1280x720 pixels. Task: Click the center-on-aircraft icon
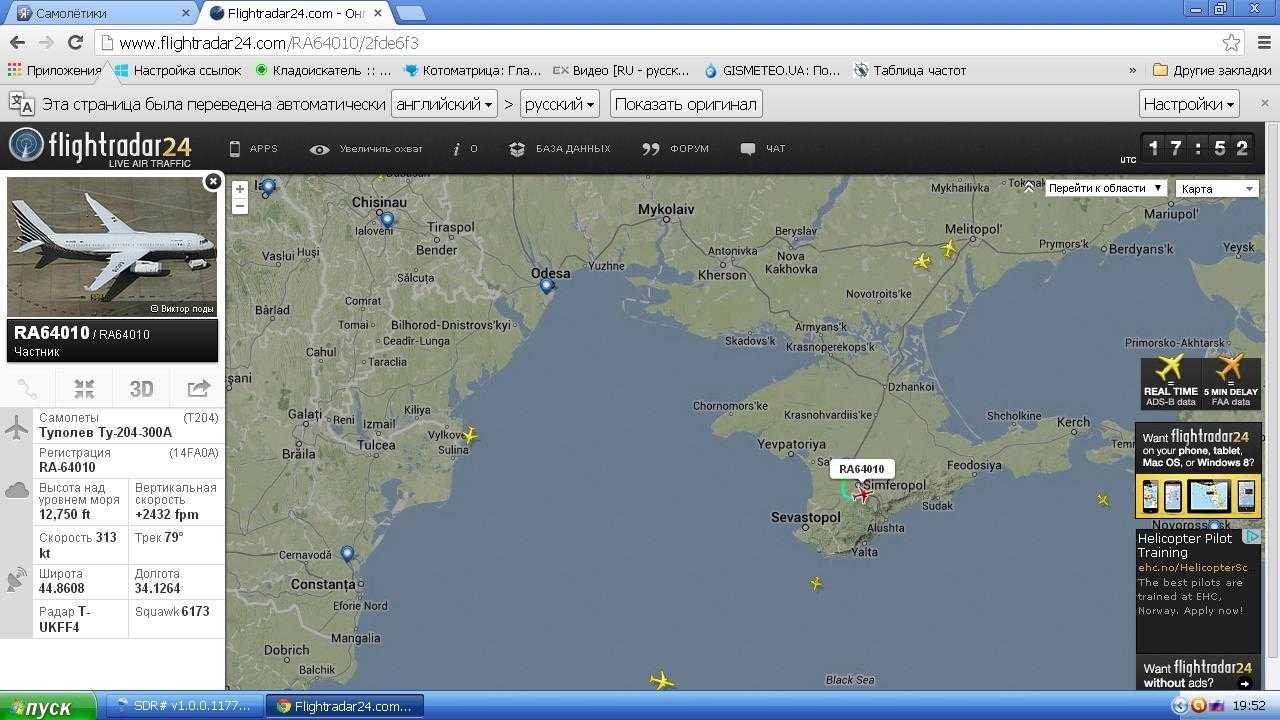84,389
